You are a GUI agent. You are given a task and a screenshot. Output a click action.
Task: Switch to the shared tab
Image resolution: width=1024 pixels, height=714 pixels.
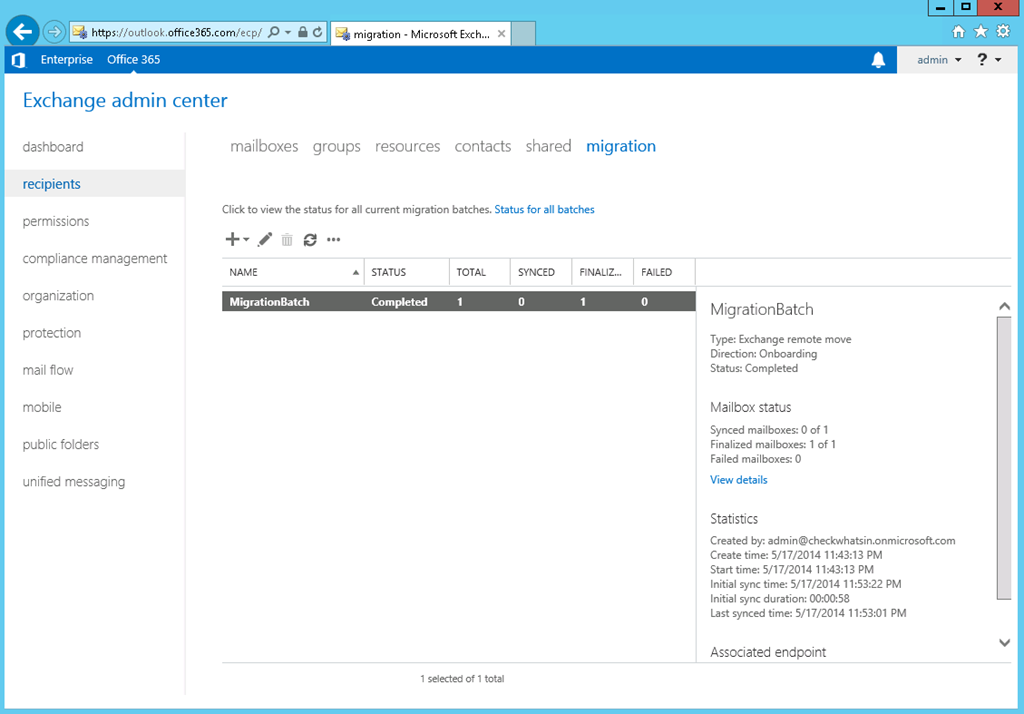click(549, 146)
